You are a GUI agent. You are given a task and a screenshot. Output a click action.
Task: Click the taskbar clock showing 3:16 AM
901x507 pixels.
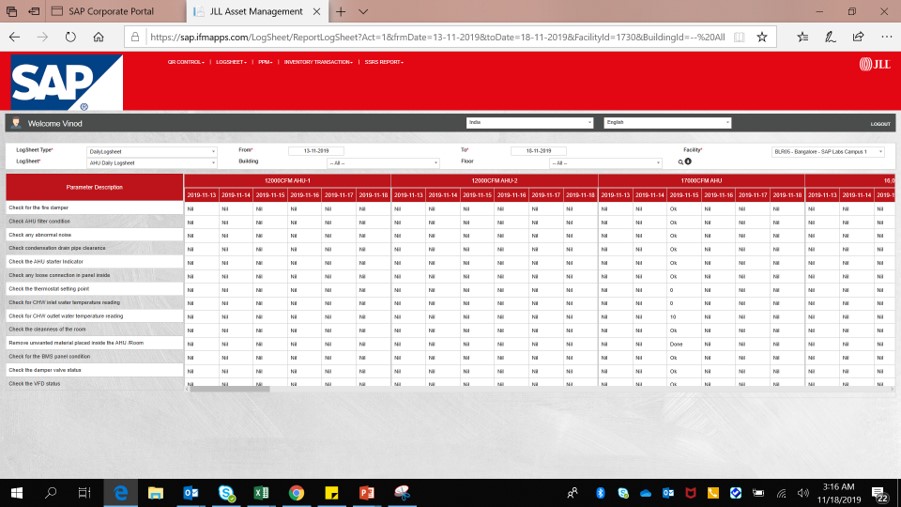(838, 493)
